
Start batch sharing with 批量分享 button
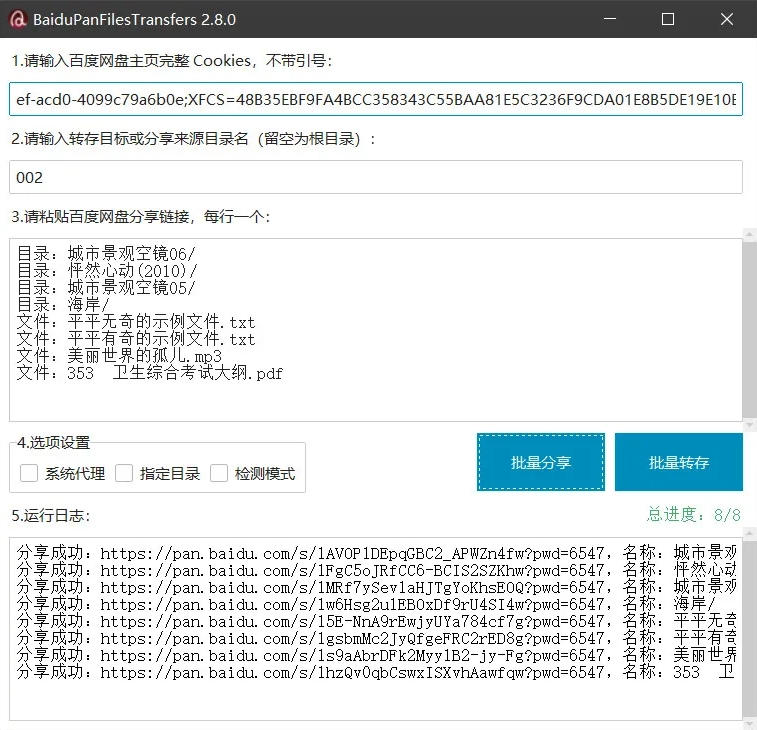541,462
